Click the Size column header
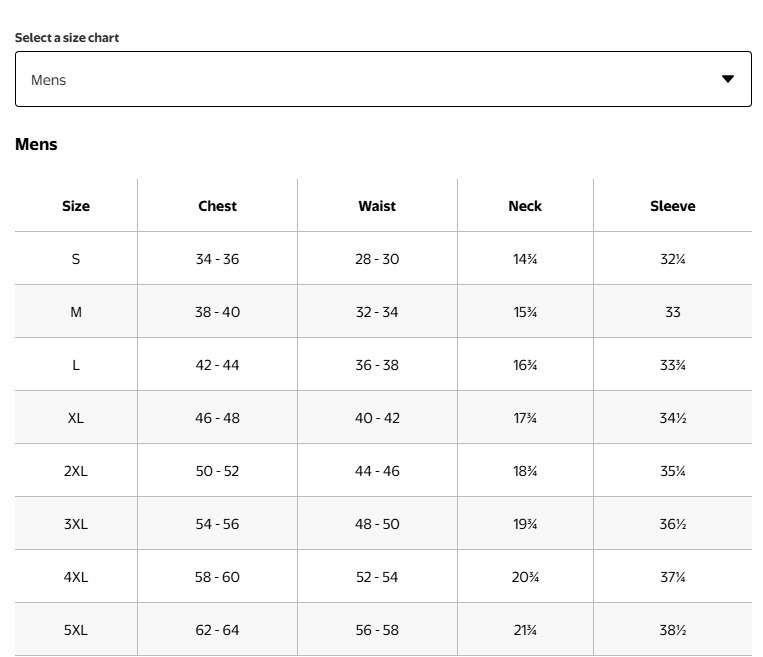Screen dimensions: 763x657 click(76, 206)
